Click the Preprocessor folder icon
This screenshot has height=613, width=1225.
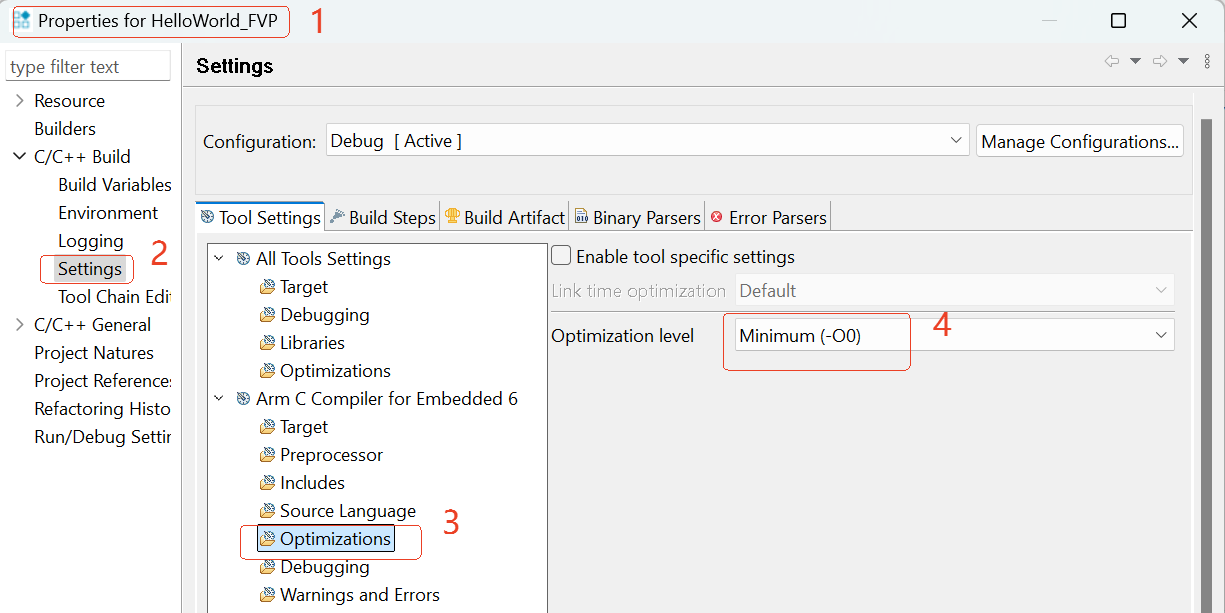[267, 455]
